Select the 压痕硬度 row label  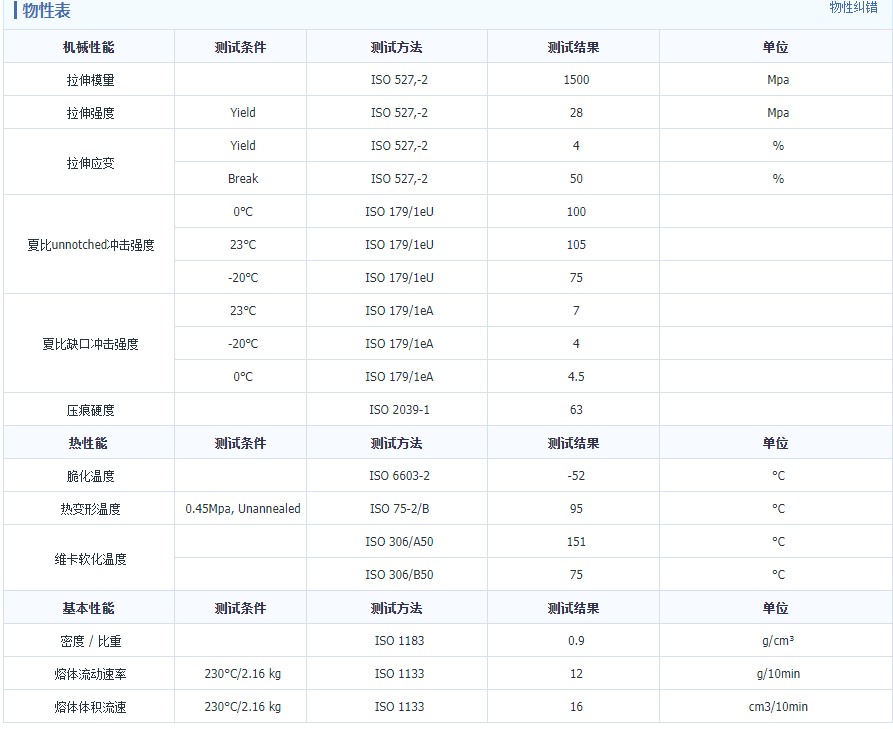pos(90,410)
